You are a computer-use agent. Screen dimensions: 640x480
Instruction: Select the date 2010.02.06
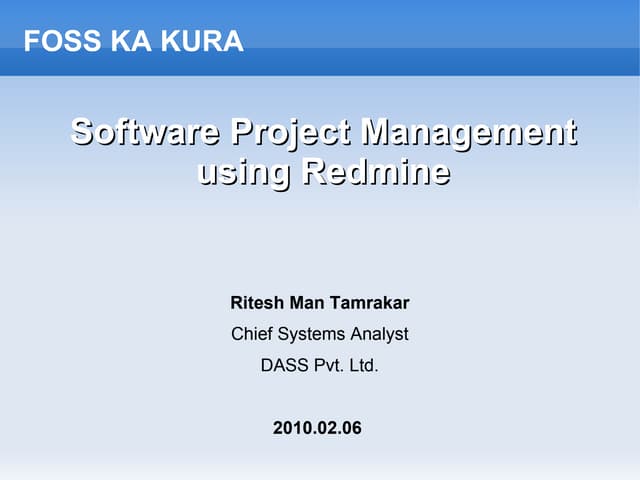click(317, 429)
